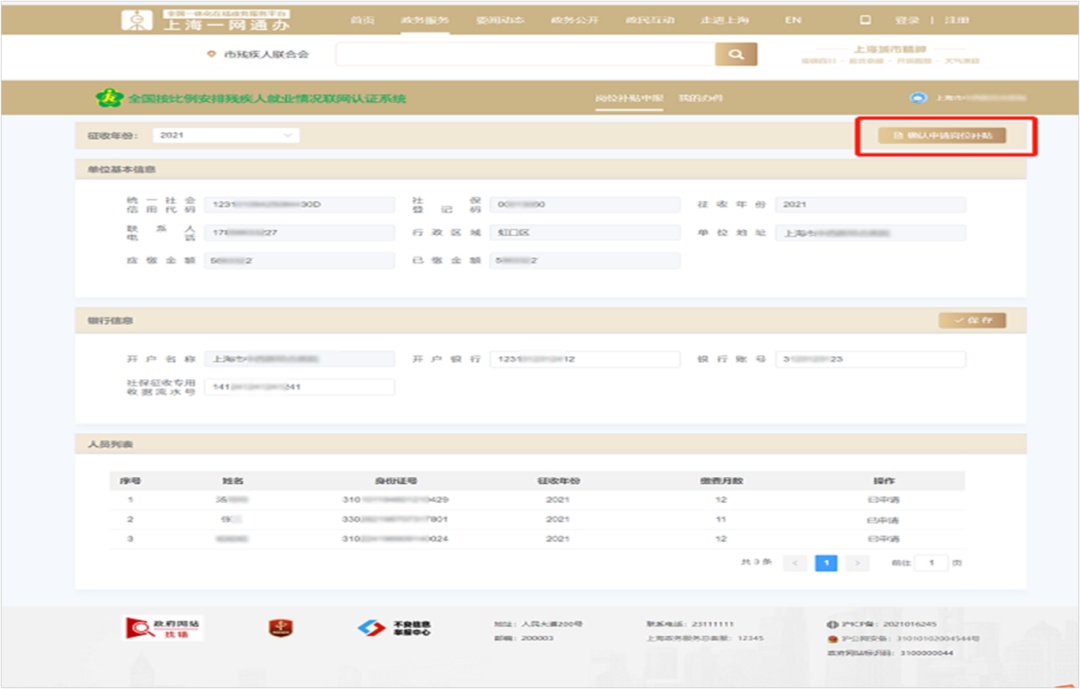This screenshot has height=689, width=1080.
Task: Click the 登录 login link
Action: 907,20
